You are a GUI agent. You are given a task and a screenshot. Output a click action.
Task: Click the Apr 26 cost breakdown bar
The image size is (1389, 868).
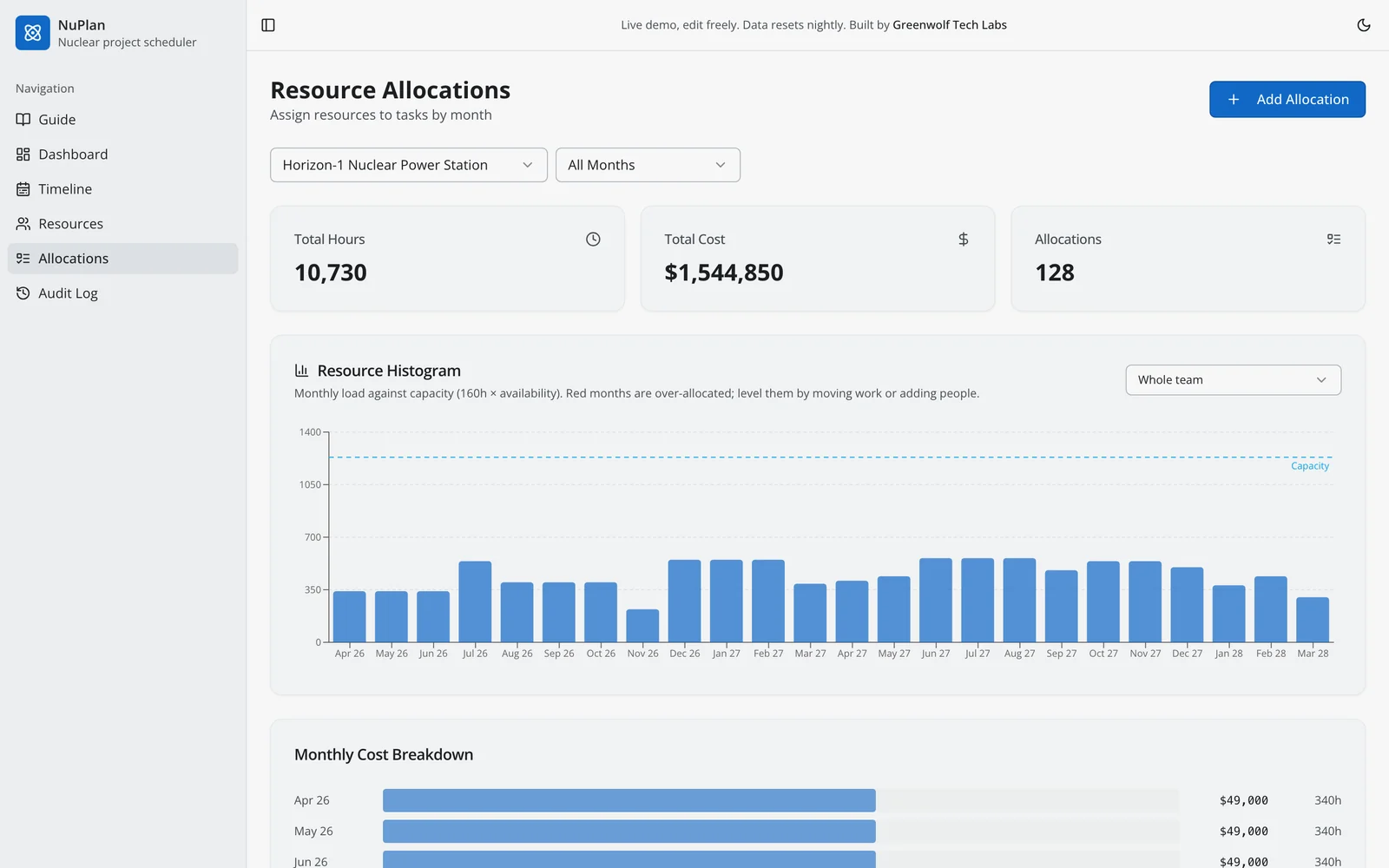click(629, 800)
